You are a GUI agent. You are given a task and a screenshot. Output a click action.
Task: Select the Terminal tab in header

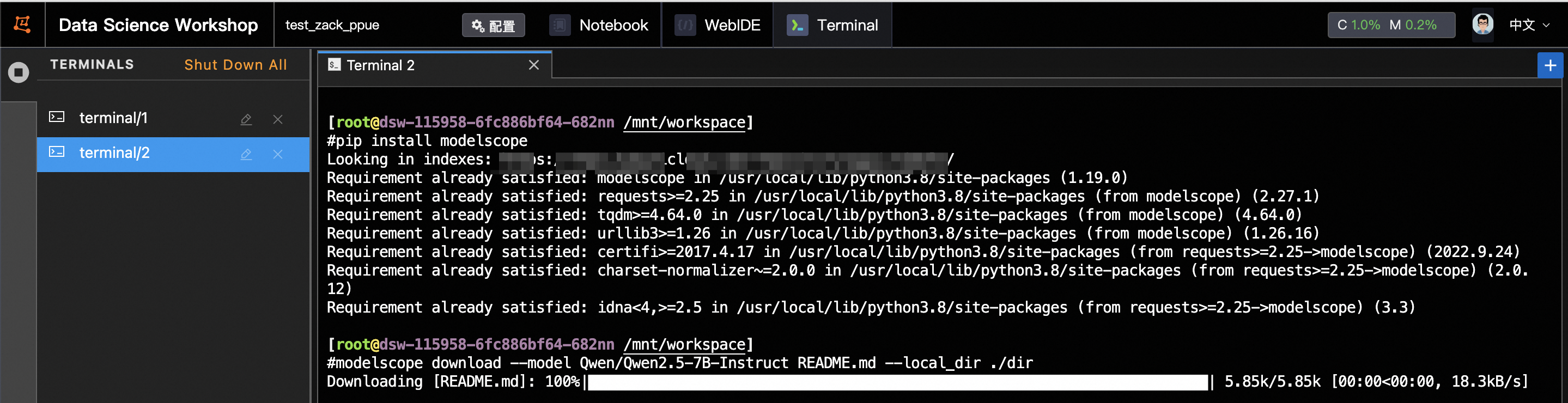click(832, 26)
